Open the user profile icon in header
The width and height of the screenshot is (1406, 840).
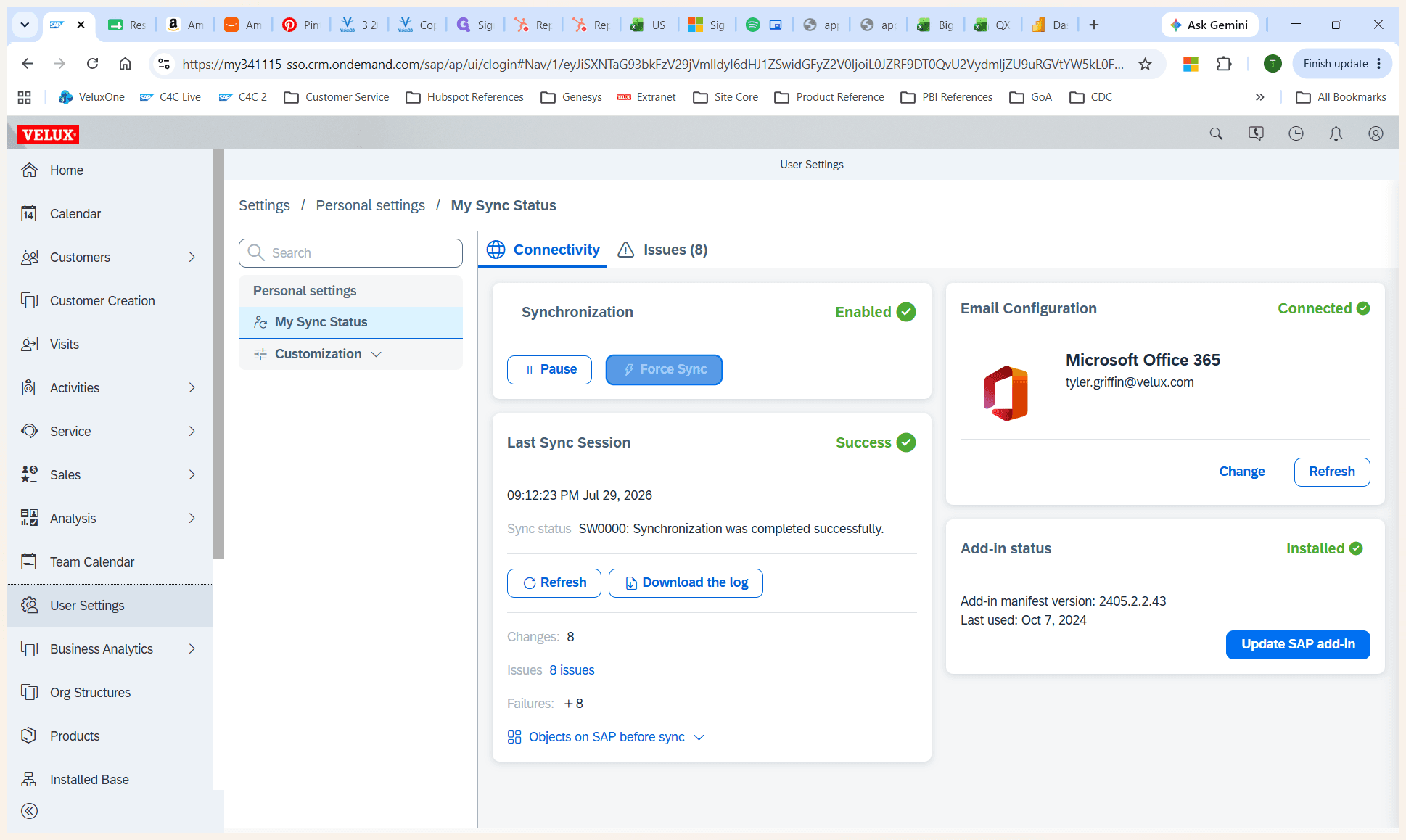(x=1376, y=133)
